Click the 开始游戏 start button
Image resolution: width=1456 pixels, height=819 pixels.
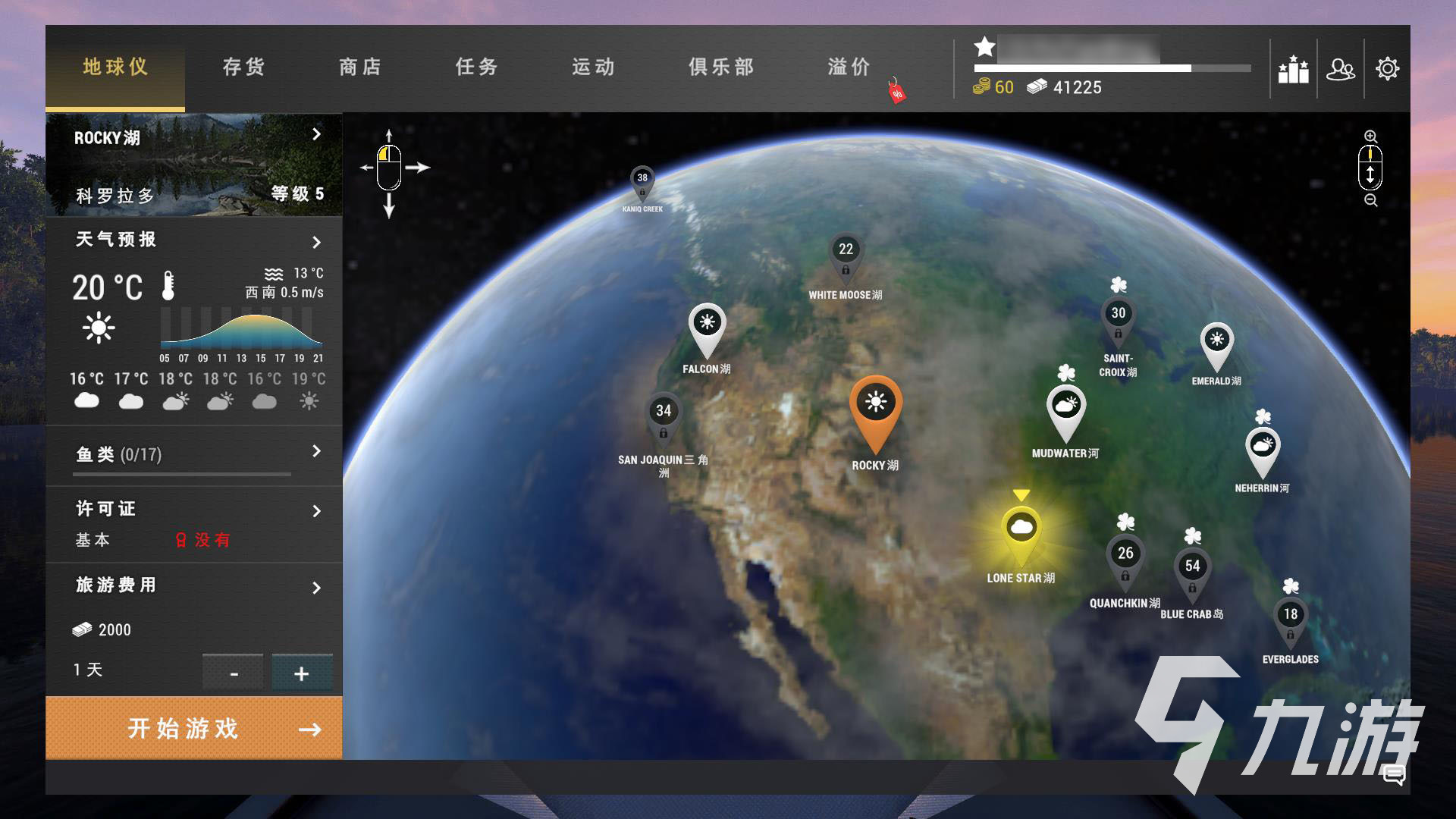194,728
